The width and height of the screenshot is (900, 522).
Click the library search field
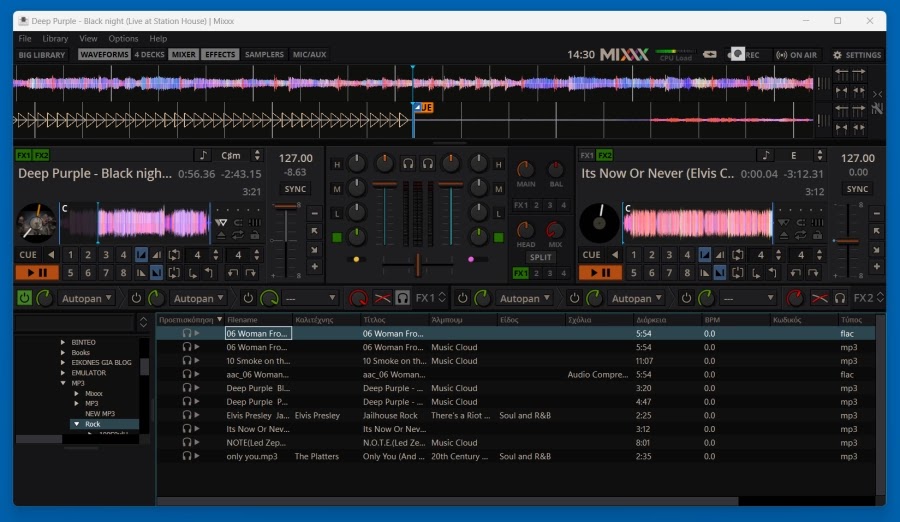click(75, 322)
